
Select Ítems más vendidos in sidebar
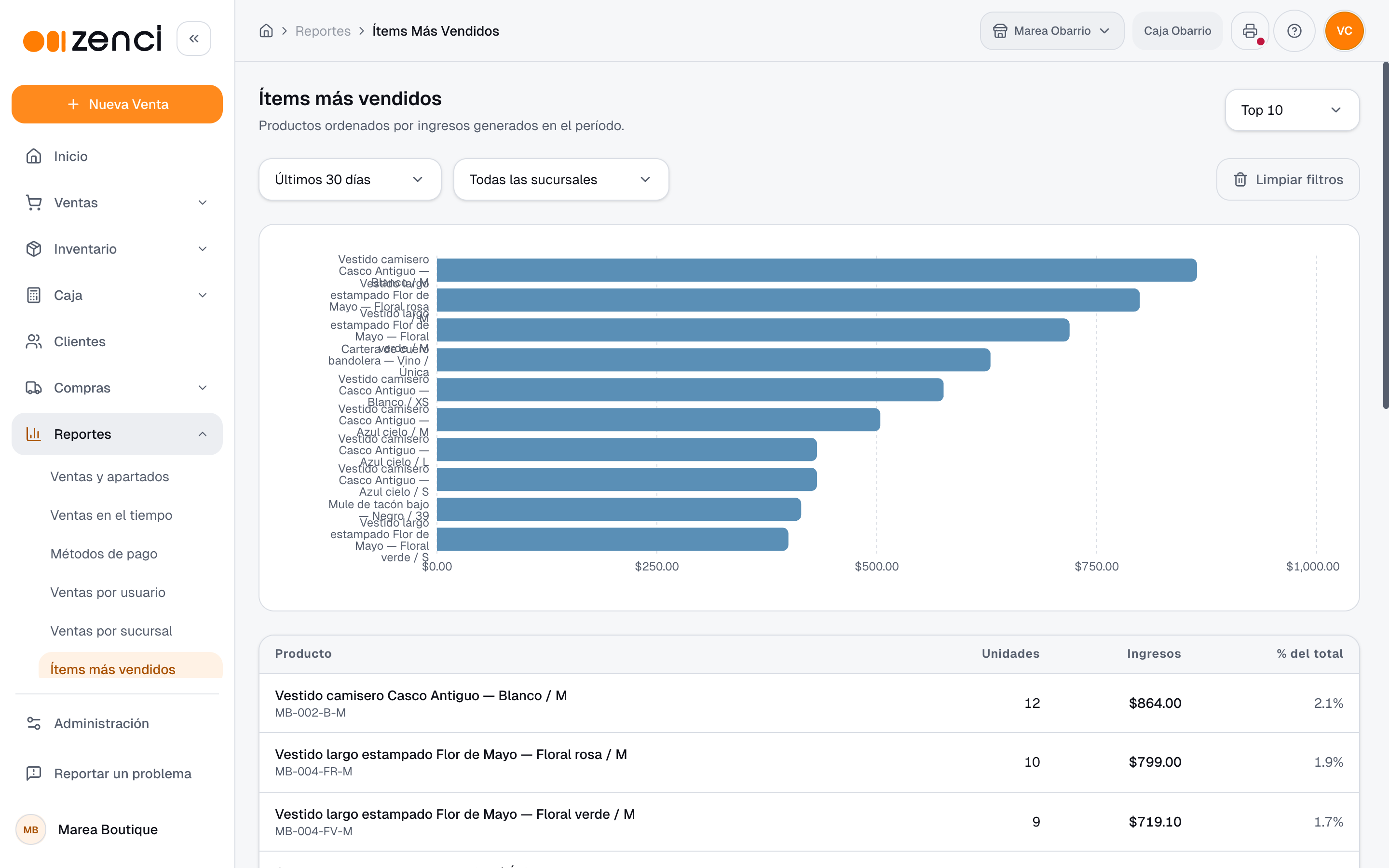131,666
